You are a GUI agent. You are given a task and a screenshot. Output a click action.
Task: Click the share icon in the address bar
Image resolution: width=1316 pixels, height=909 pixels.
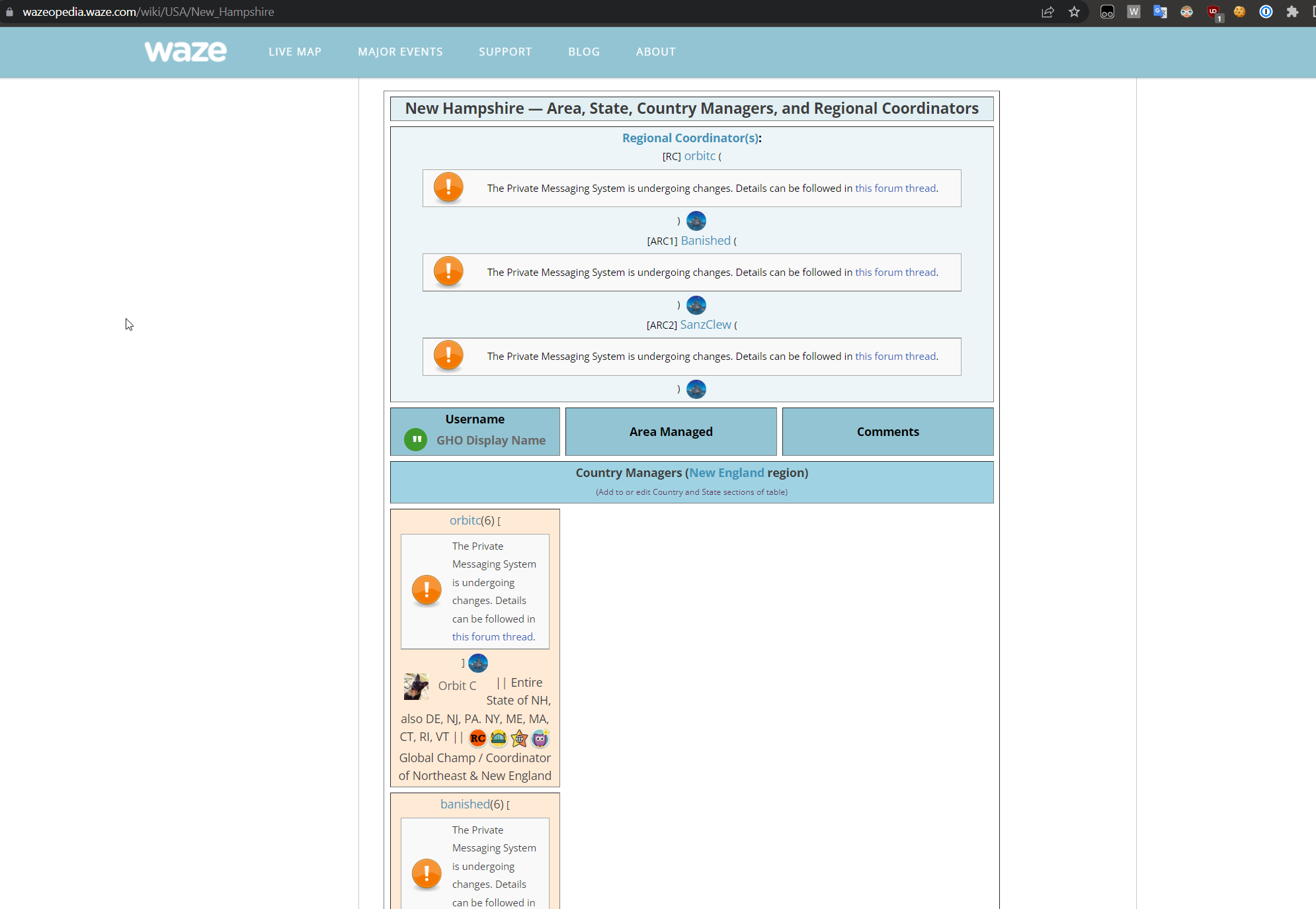1048,12
